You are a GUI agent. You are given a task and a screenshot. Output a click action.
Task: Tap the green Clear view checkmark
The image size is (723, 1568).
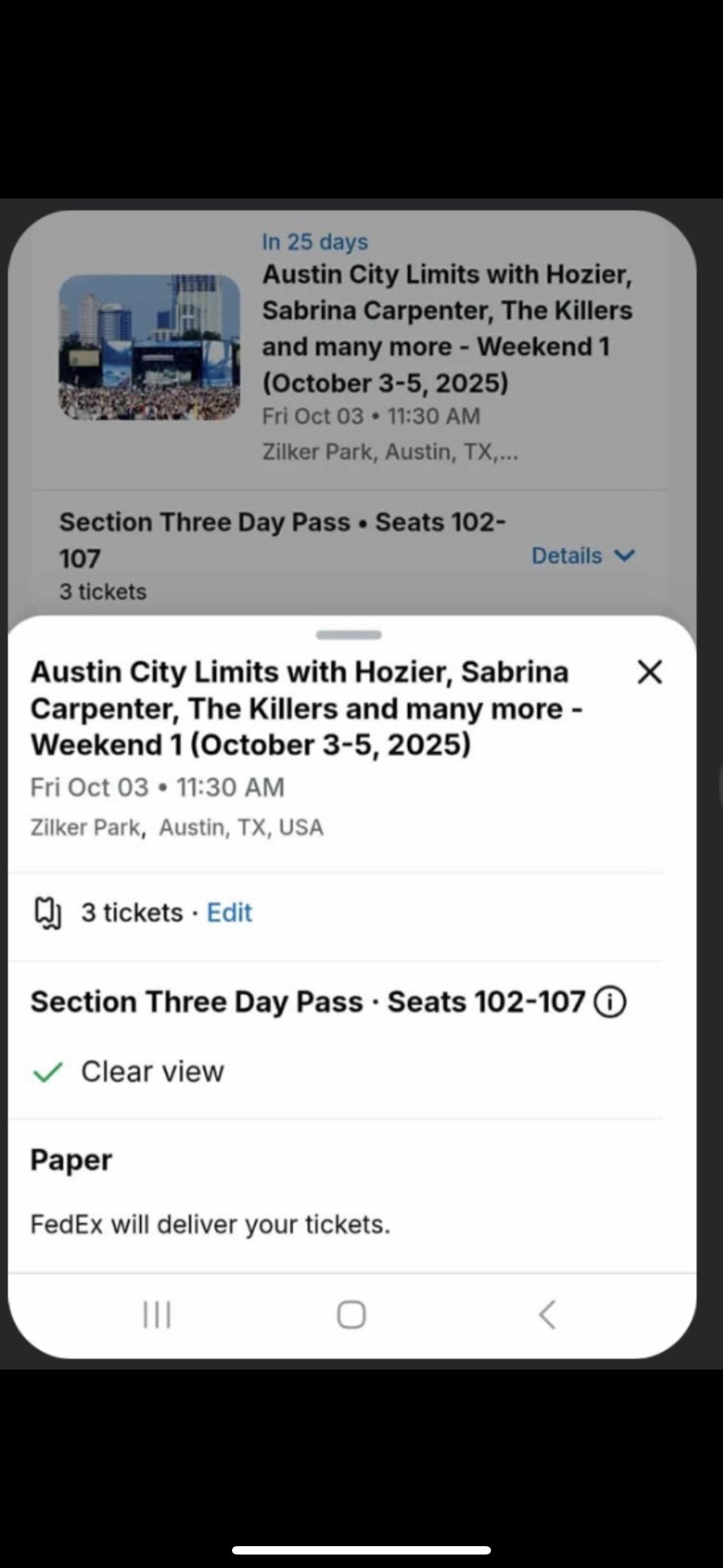48,1072
